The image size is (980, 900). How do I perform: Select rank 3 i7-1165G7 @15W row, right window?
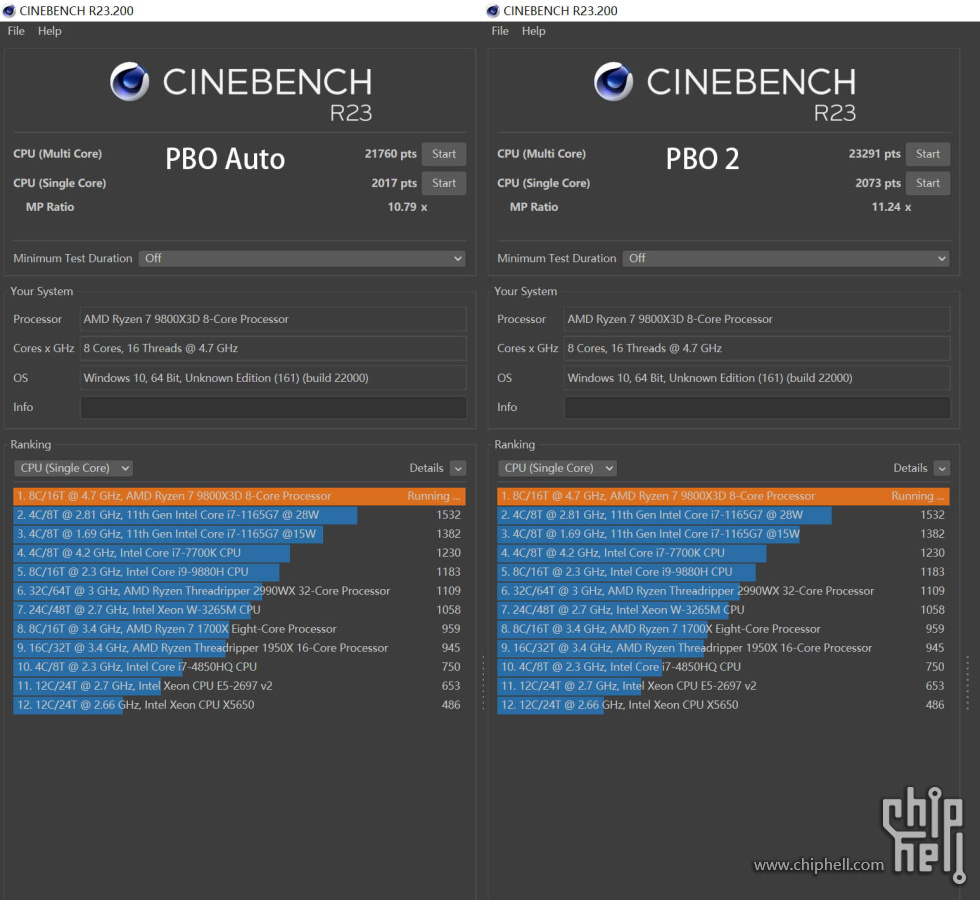tap(723, 534)
